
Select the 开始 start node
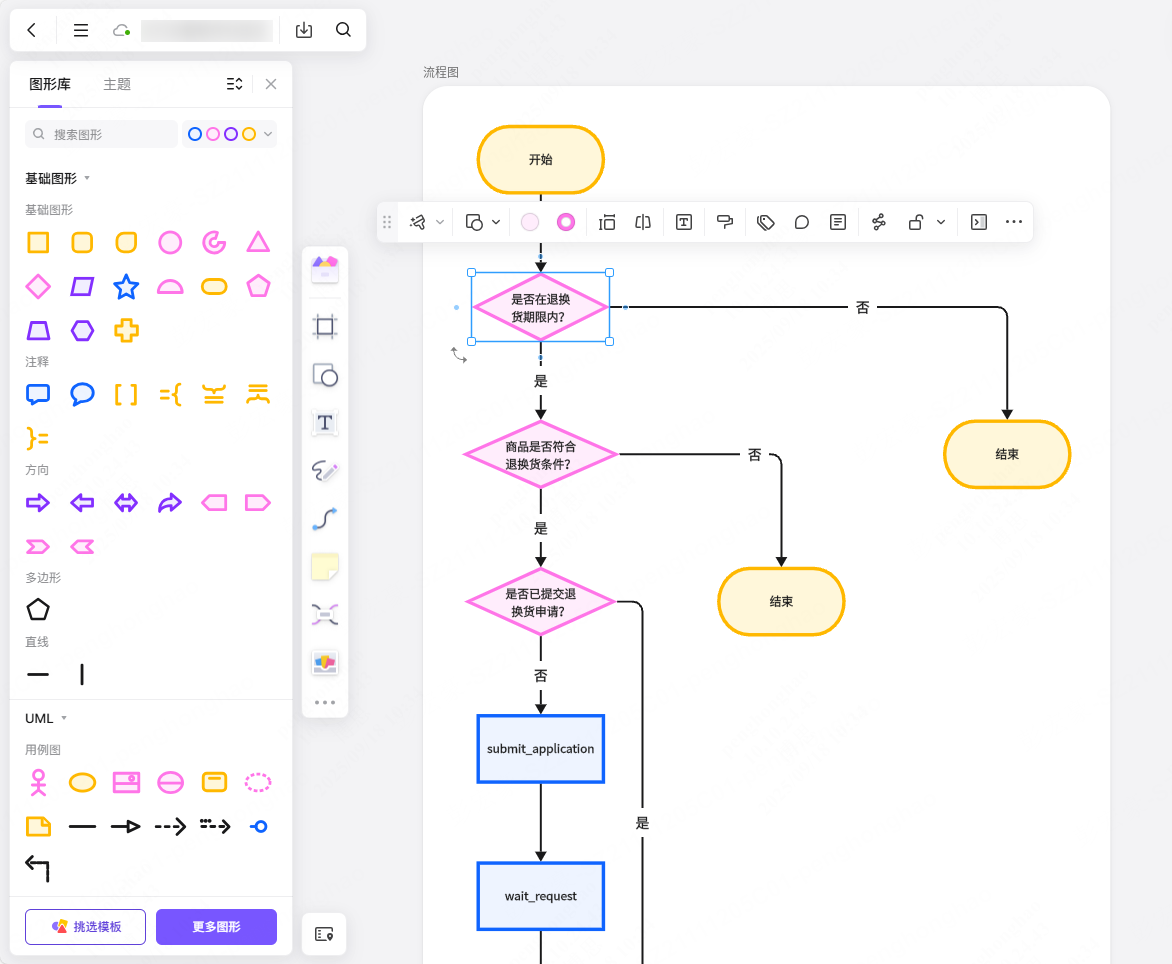click(x=540, y=159)
